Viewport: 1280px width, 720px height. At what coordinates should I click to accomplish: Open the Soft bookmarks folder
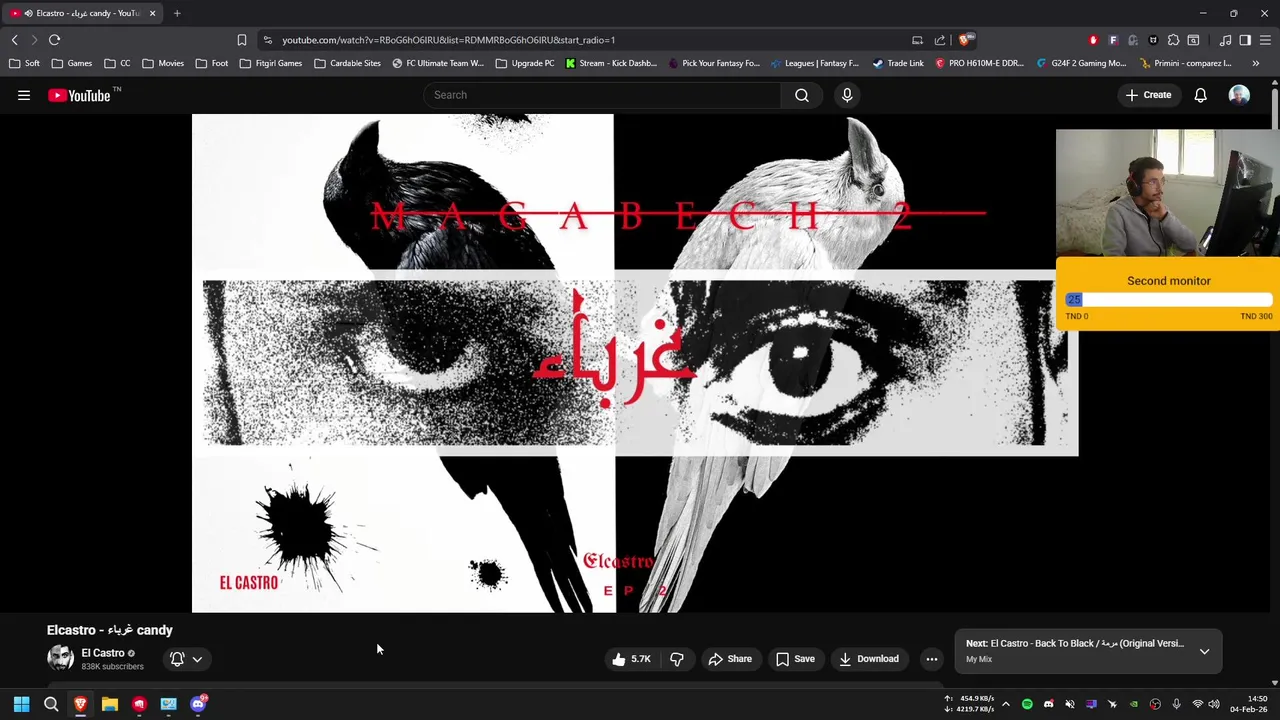[24, 63]
